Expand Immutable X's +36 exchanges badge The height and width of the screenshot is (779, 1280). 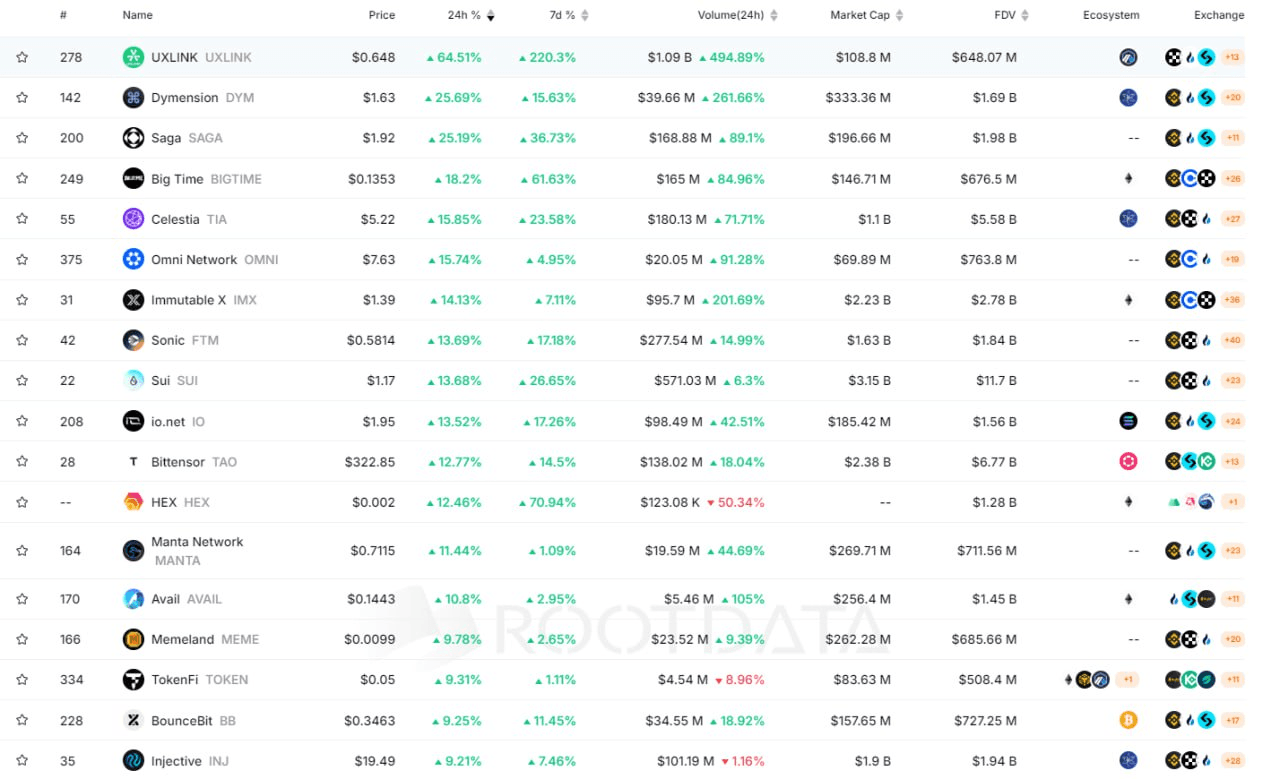point(1232,300)
